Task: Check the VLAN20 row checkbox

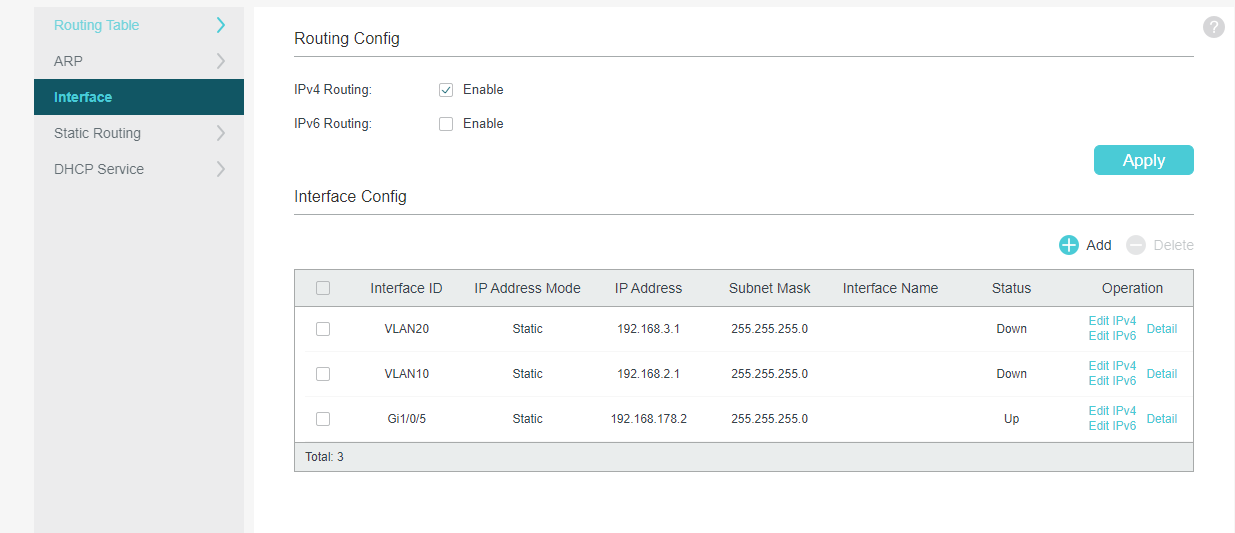Action: click(x=323, y=329)
